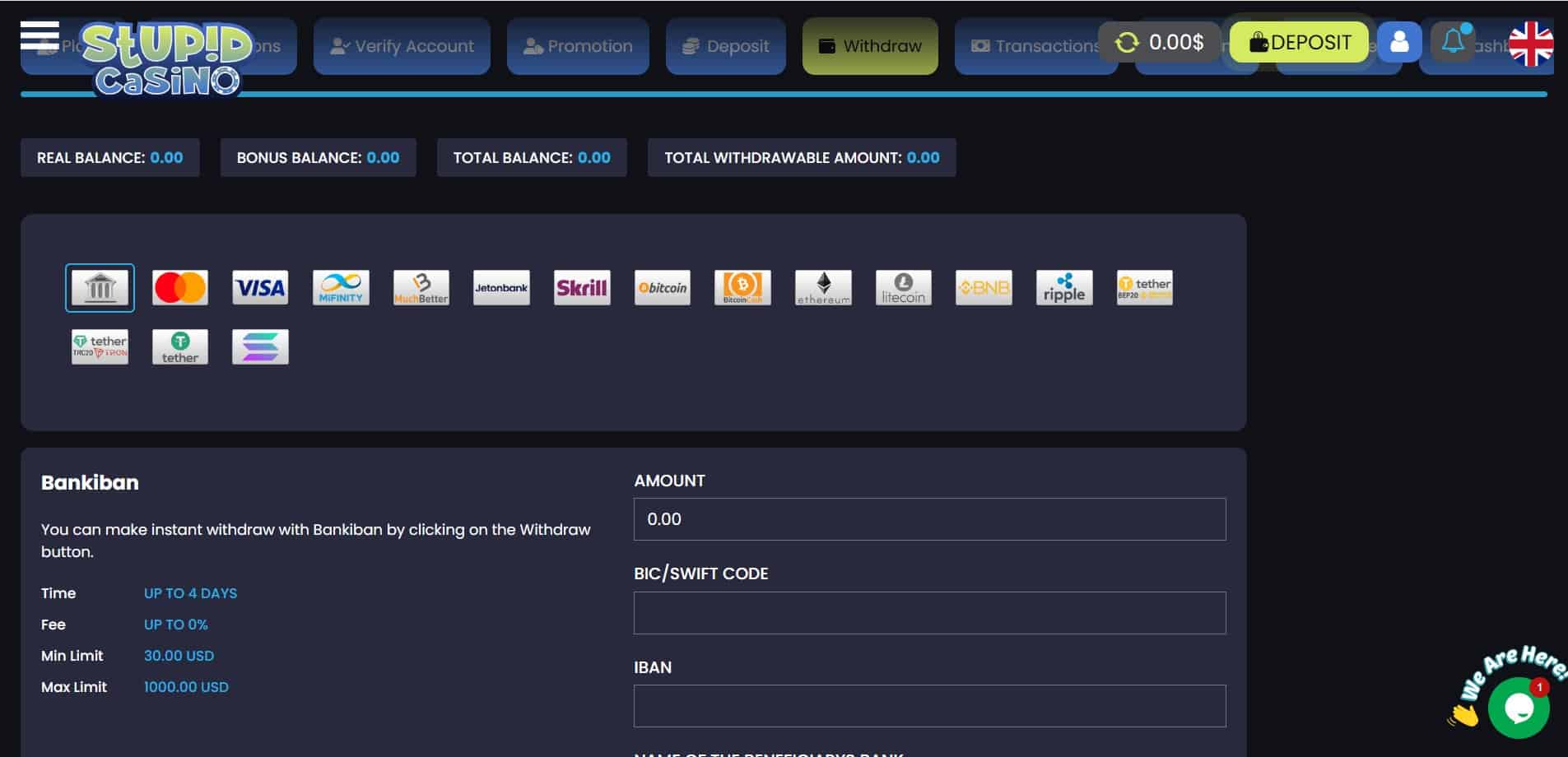Choose the Ripple payment method
The height and width of the screenshot is (757, 1568).
pyautogui.click(x=1064, y=288)
